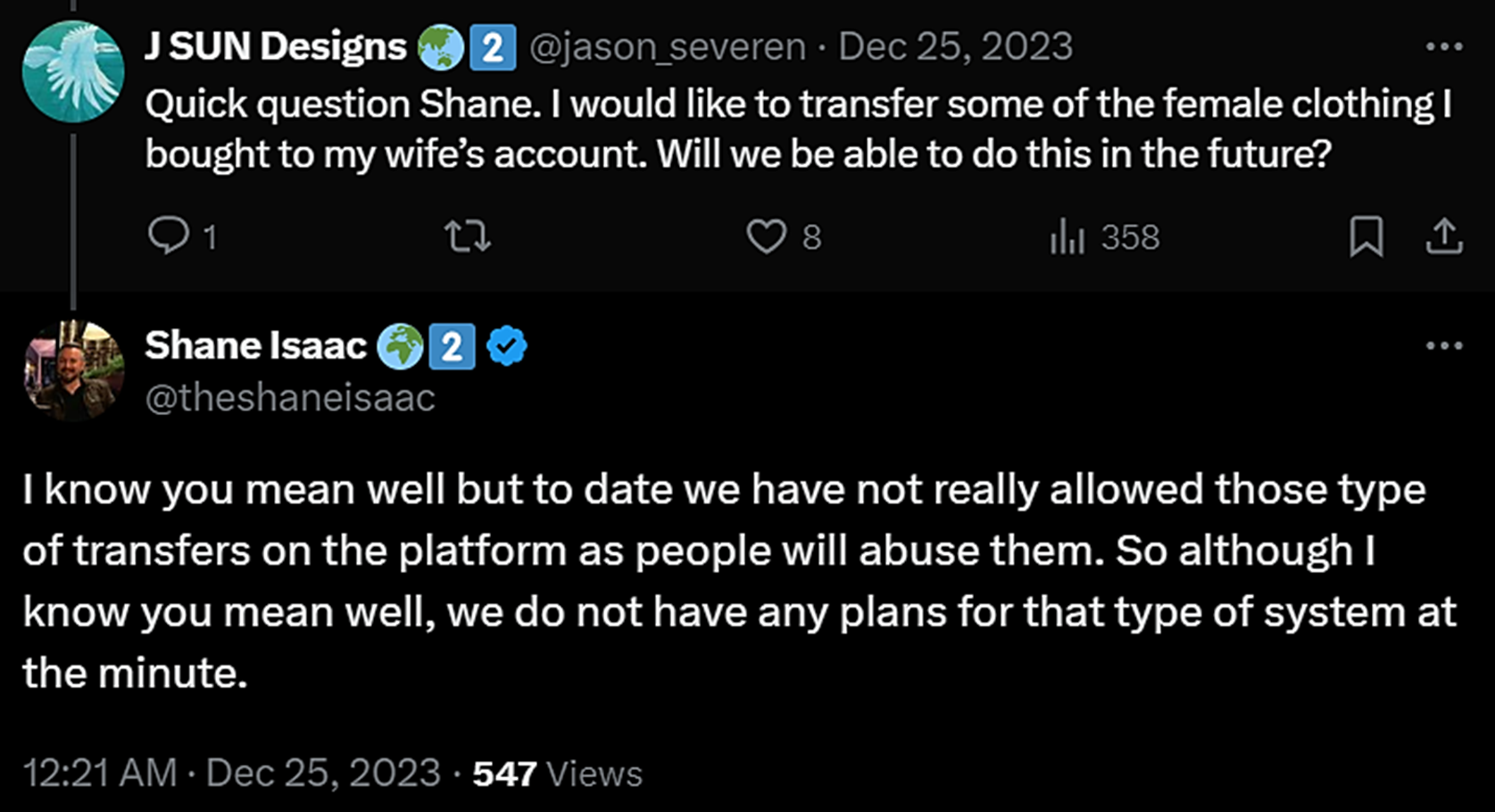
Task: Open the Dec 25, 2023 reply date
Action: coord(956,46)
